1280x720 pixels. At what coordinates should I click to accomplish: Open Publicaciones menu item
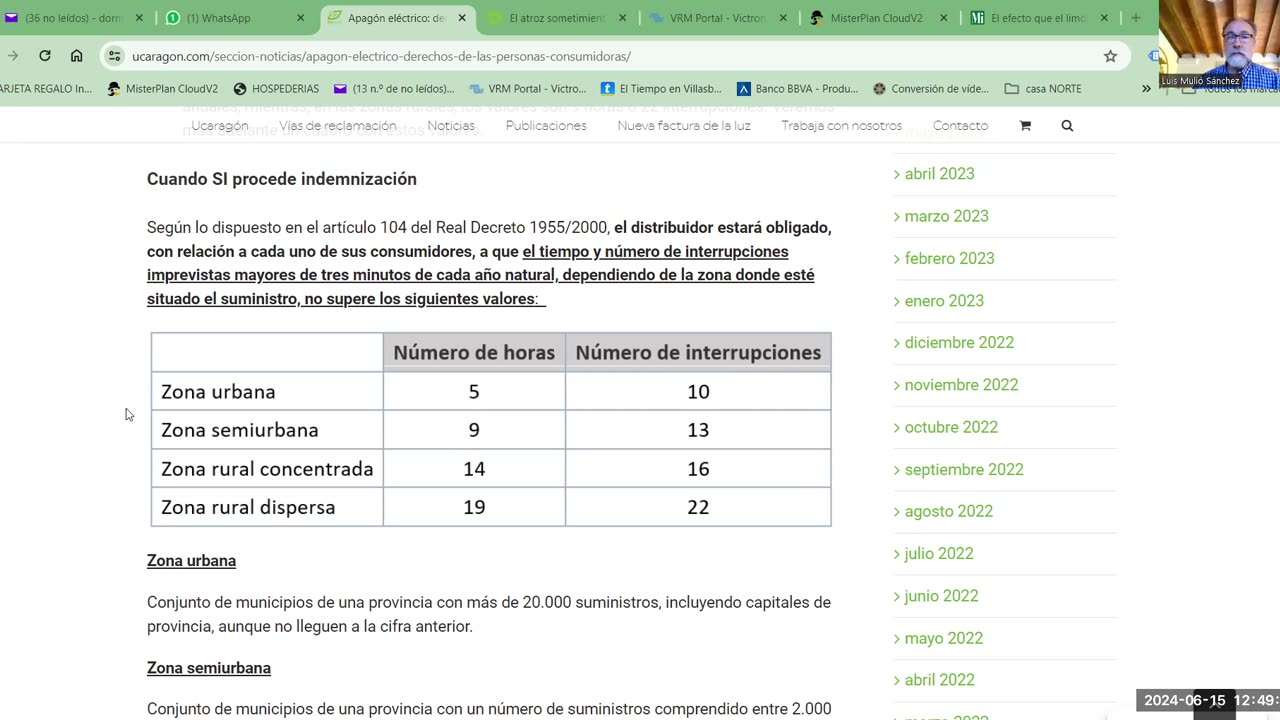pos(546,126)
